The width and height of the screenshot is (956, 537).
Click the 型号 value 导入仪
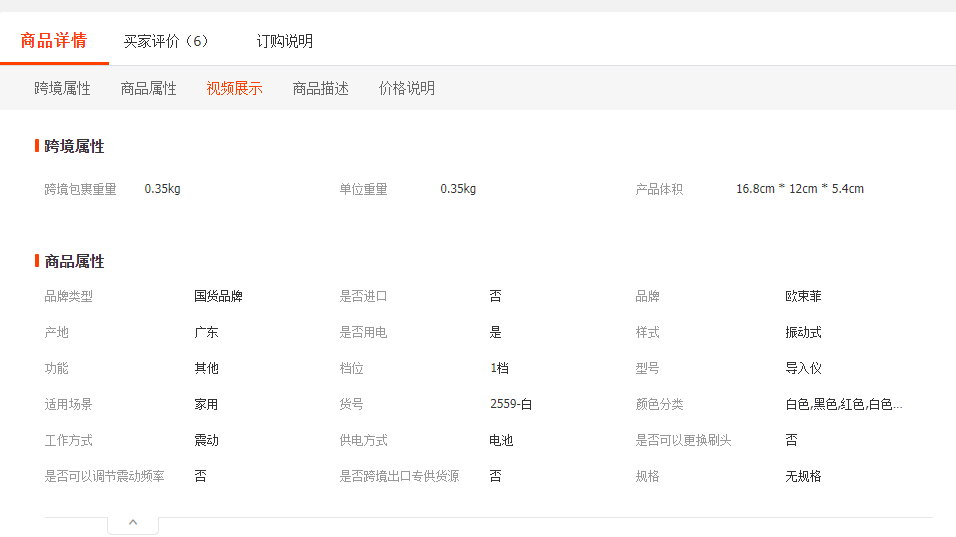pyautogui.click(x=803, y=369)
